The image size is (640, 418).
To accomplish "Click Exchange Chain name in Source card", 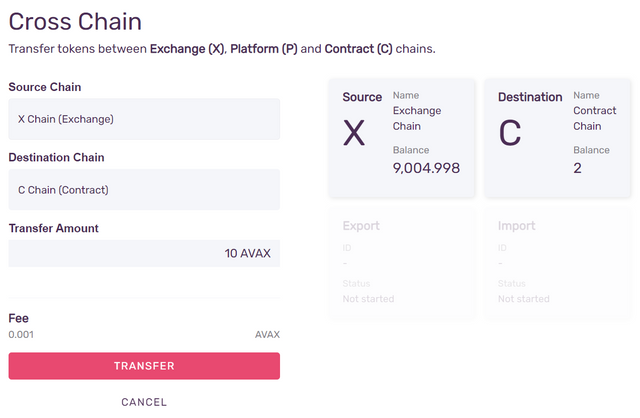I will (x=417, y=118).
